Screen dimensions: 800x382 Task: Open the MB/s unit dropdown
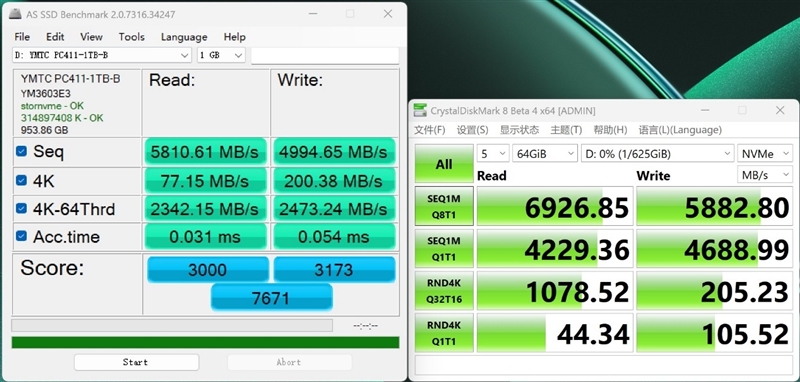765,175
